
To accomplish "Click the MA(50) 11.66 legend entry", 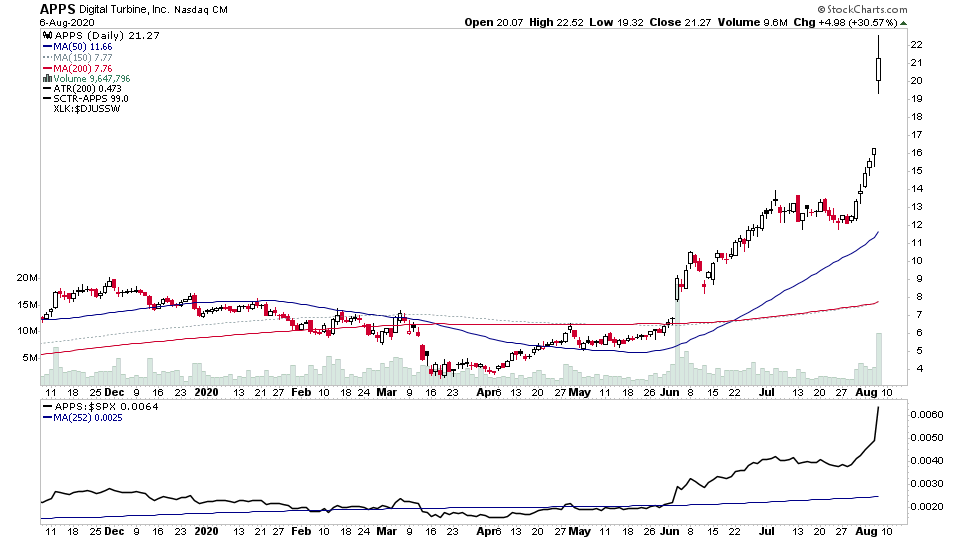I will pyautogui.click(x=83, y=47).
